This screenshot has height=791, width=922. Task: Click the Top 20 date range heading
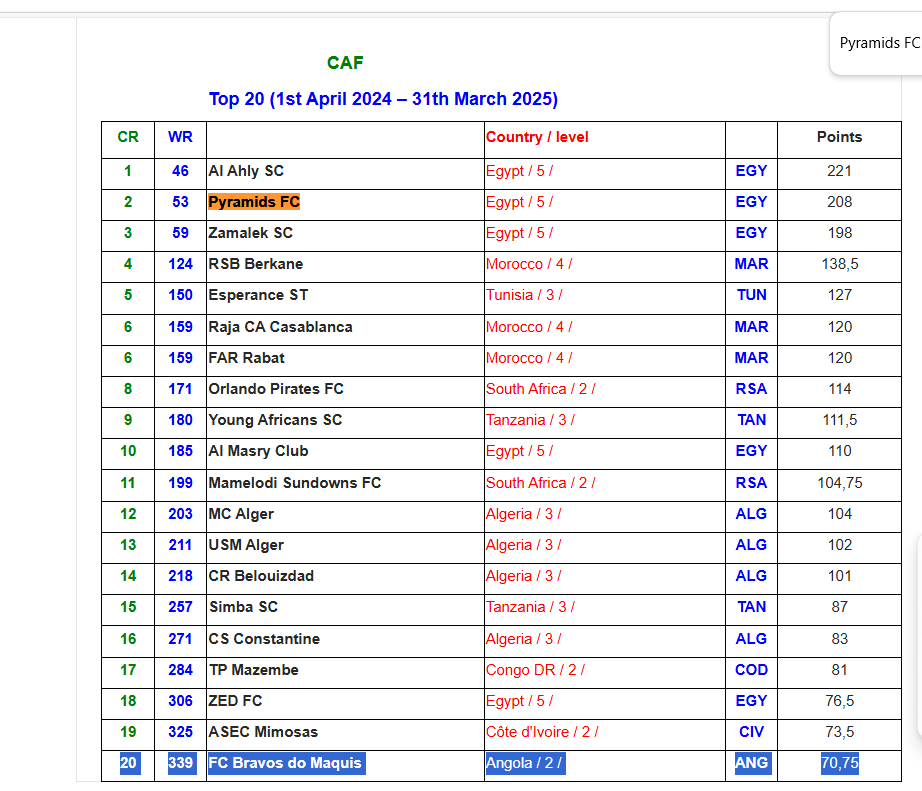pos(383,99)
